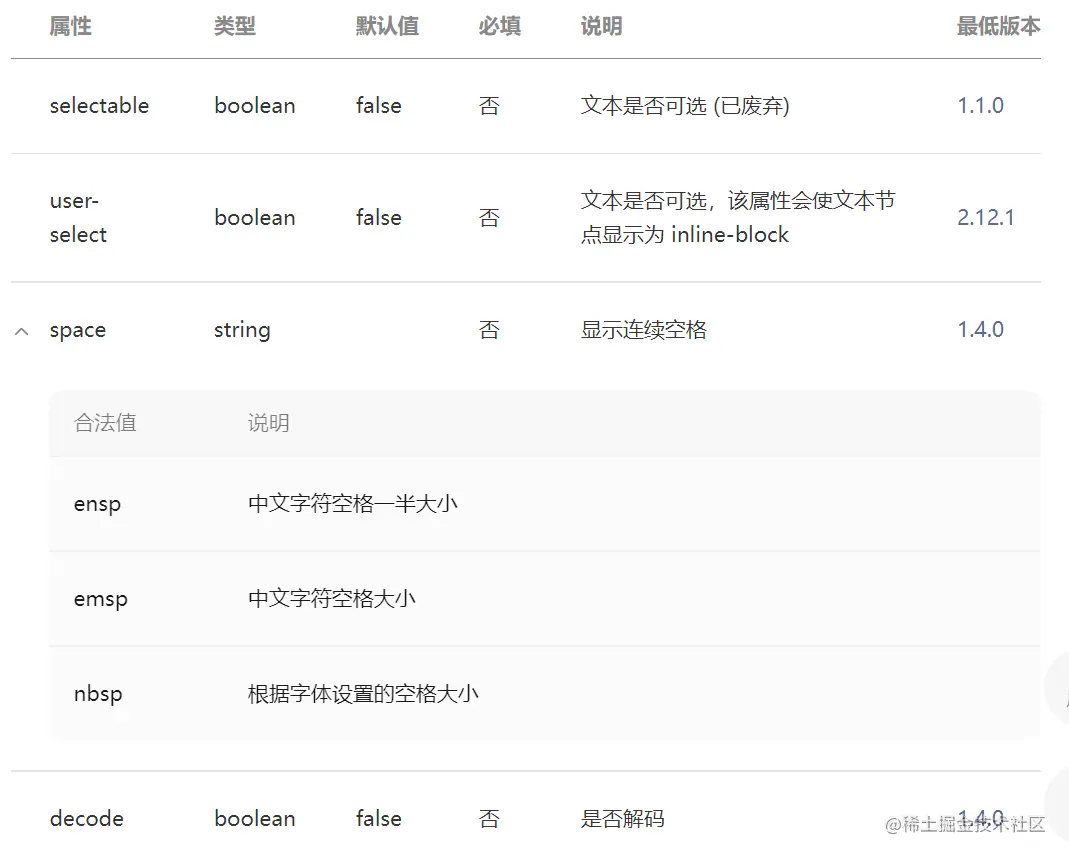Click 'false' default in decode row
This screenshot has width=1069, height=858.
pos(379,818)
